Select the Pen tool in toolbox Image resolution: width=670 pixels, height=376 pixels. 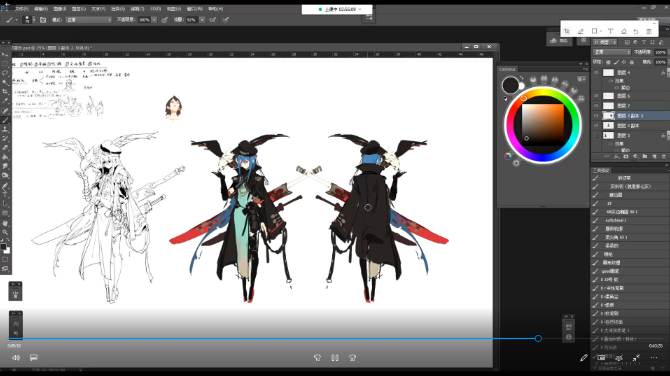pyautogui.click(x=5, y=185)
